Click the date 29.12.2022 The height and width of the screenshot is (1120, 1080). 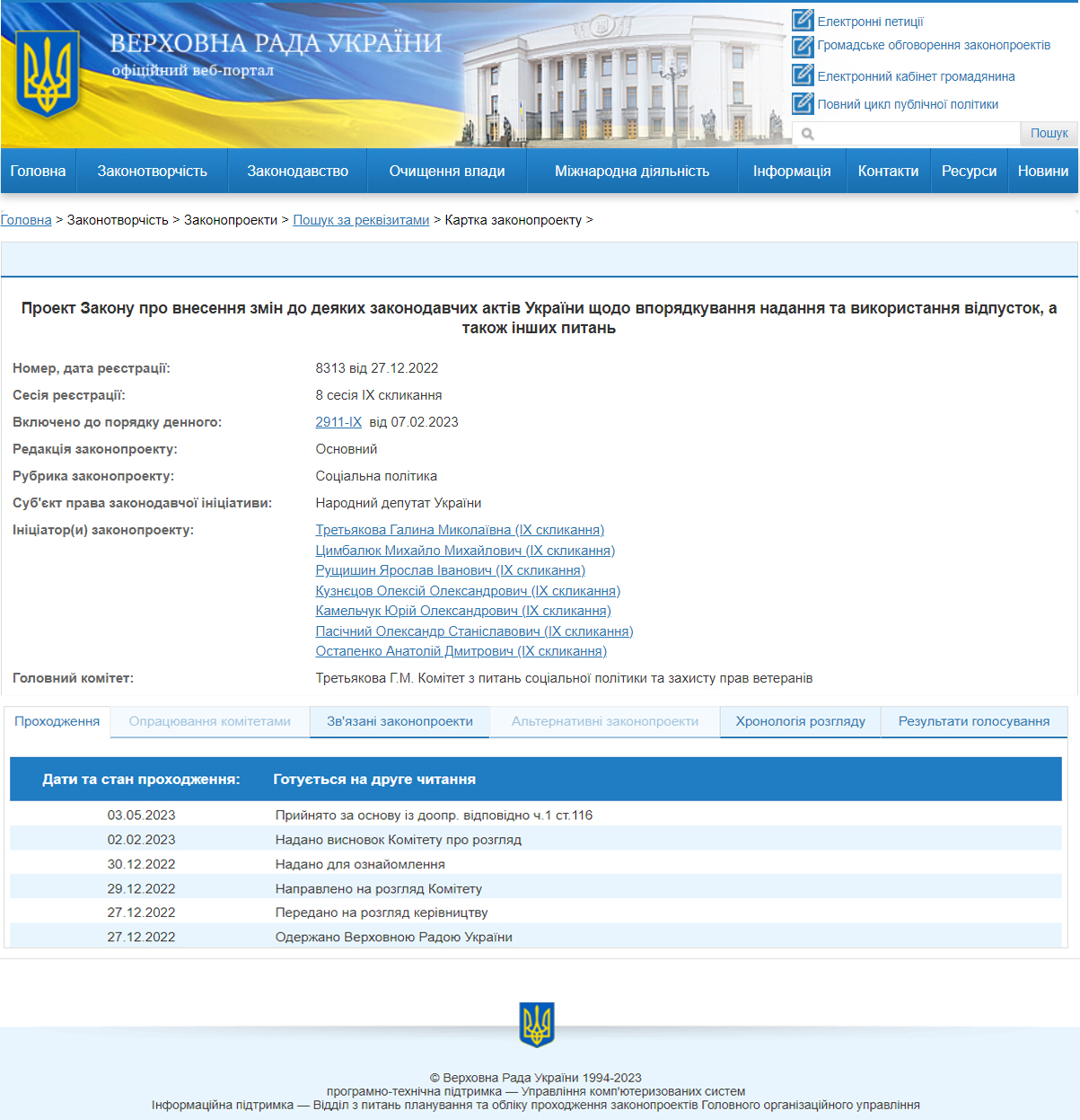tap(141, 888)
